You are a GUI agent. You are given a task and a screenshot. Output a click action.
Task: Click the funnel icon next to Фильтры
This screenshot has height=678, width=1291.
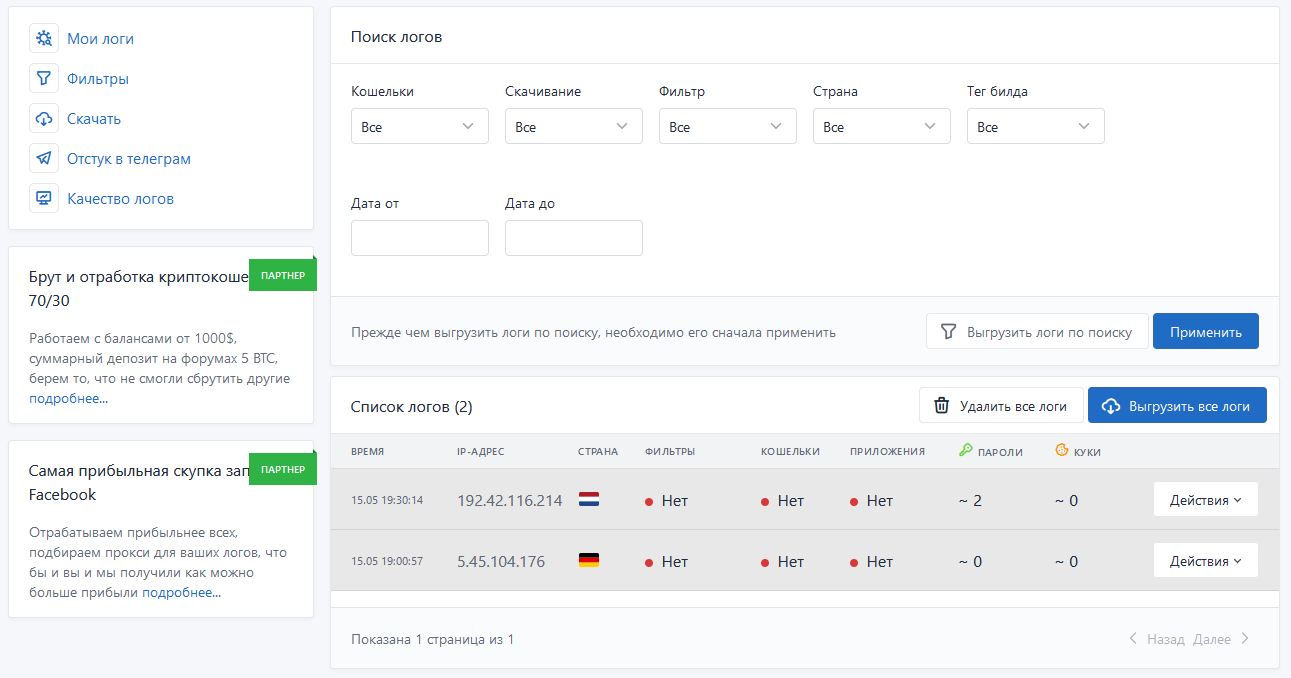44,79
